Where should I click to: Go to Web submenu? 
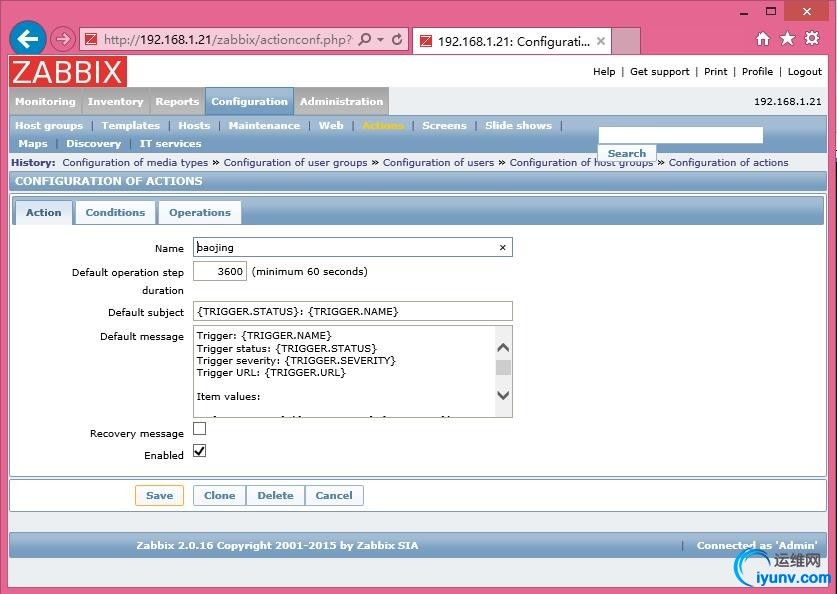pos(331,125)
